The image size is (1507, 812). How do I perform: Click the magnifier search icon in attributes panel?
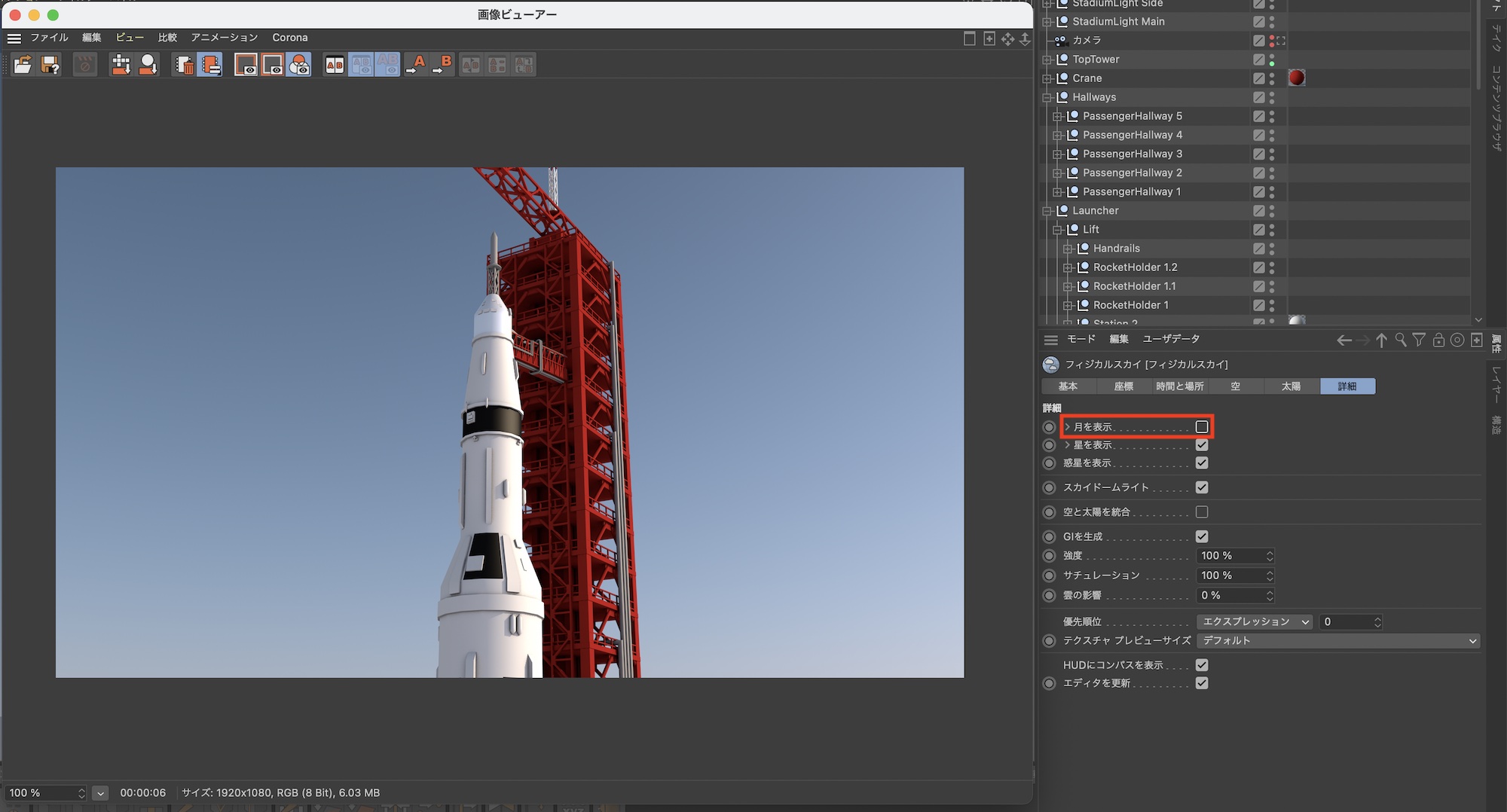pyautogui.click(x=1400, y=340)
